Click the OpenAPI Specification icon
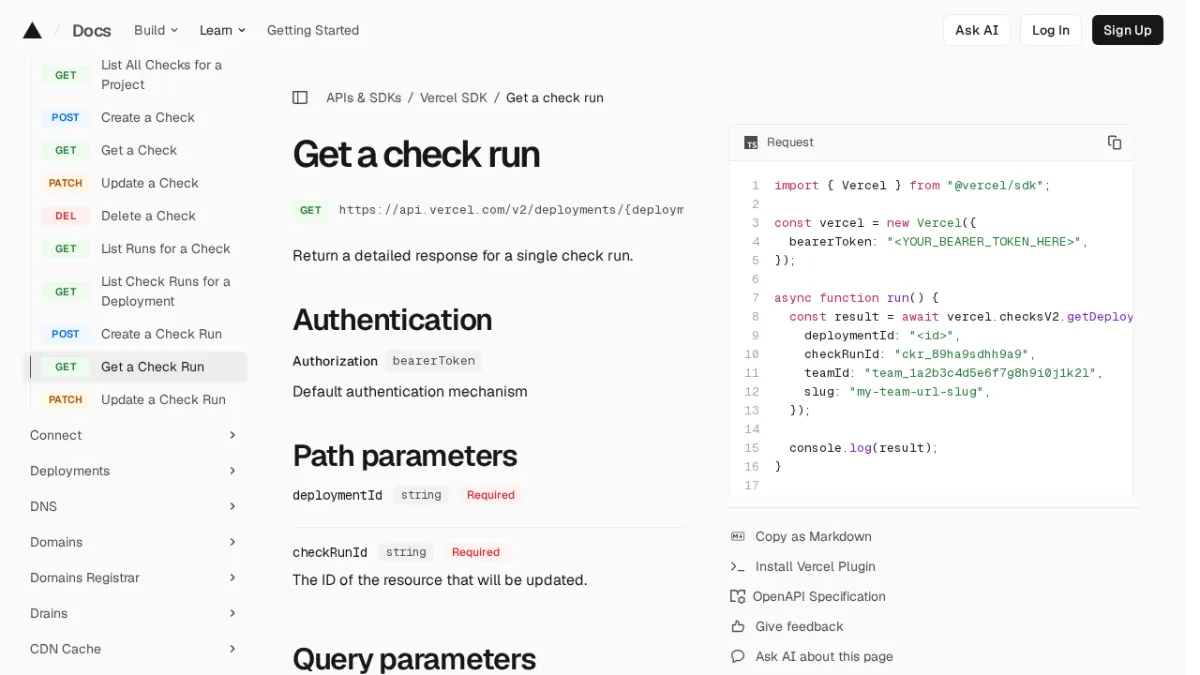This screenshot has height=675, width=1200. [738, 597]
